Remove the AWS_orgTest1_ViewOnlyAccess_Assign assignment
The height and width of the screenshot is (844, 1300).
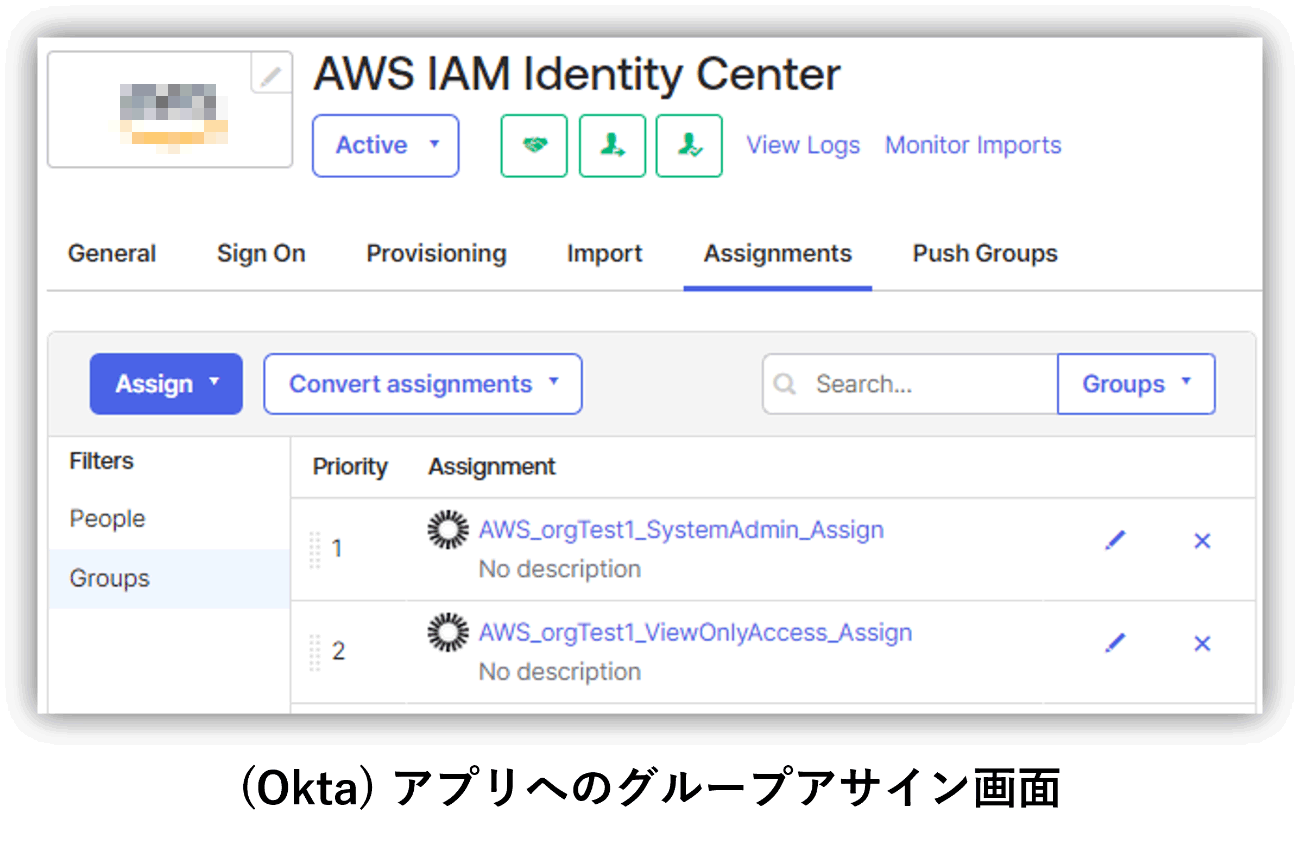tap(1202, 643)
